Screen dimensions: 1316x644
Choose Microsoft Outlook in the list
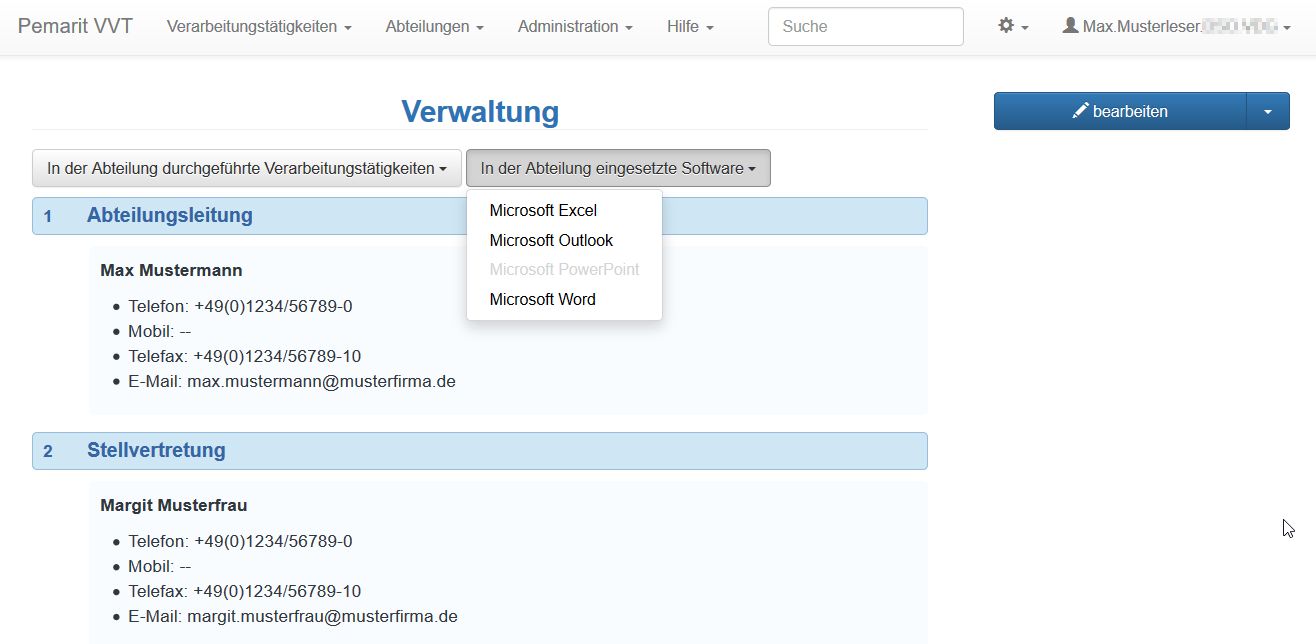(551, 240)
